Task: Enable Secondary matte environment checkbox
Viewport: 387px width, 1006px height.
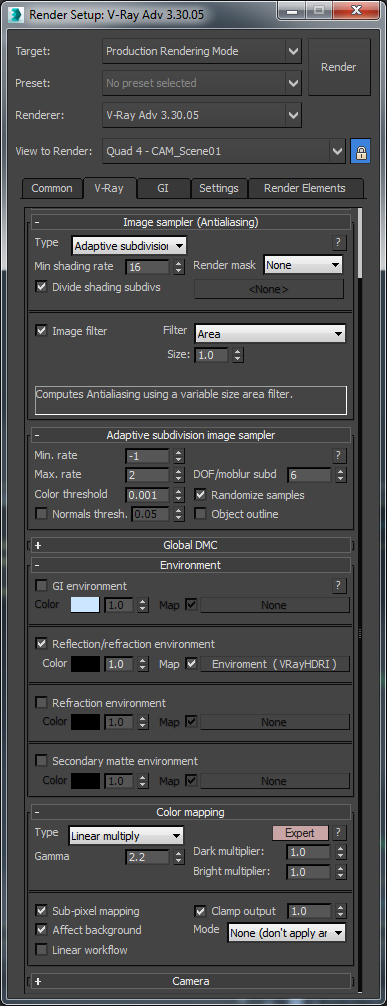Action: click(42, 760)
